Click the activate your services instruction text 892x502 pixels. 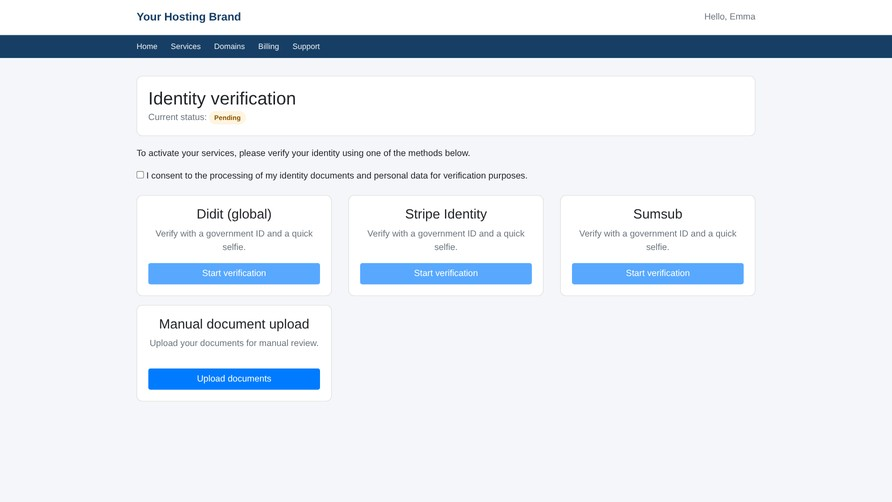click(x=303, y=153)
